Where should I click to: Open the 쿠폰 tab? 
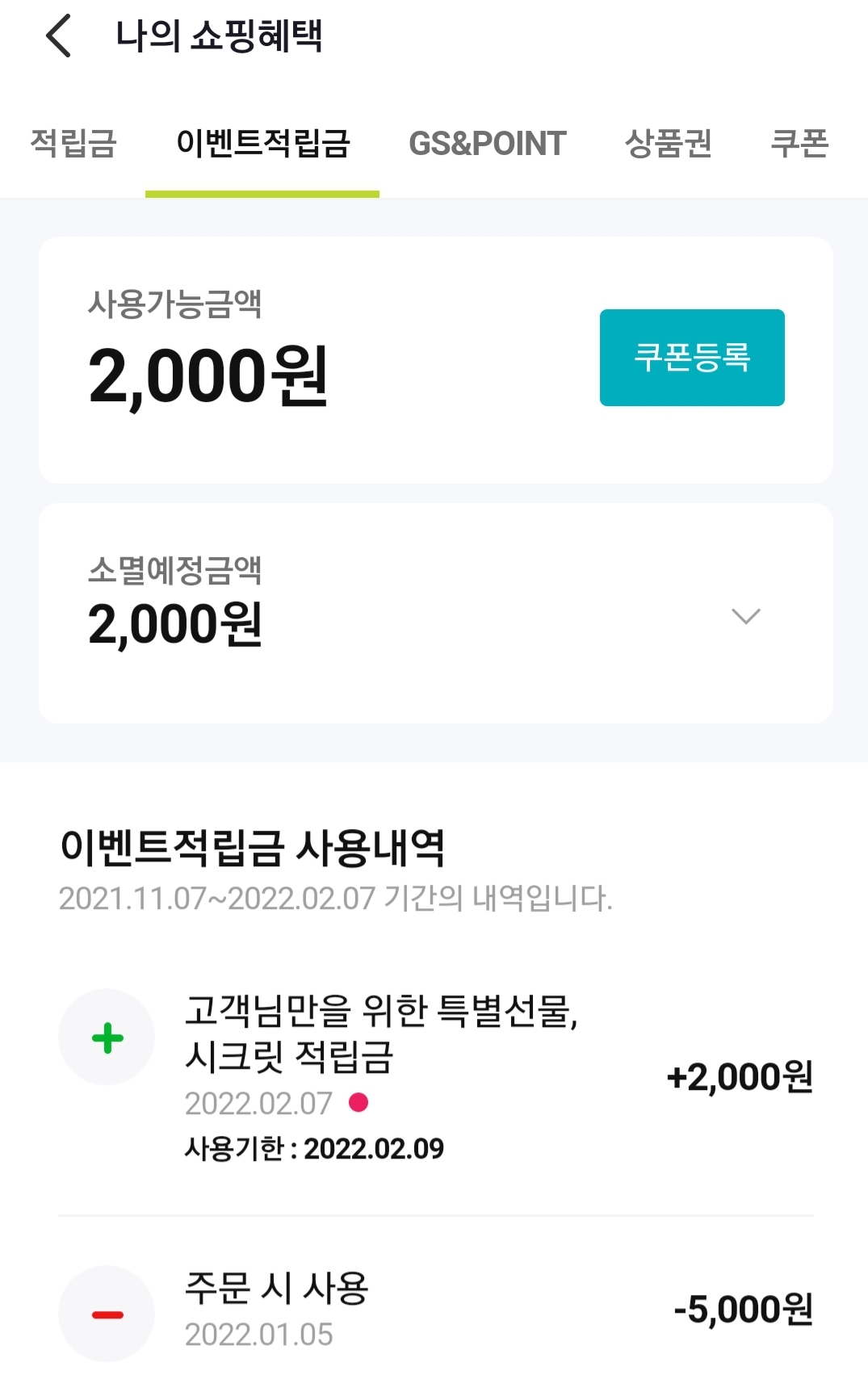click(799, 144)
